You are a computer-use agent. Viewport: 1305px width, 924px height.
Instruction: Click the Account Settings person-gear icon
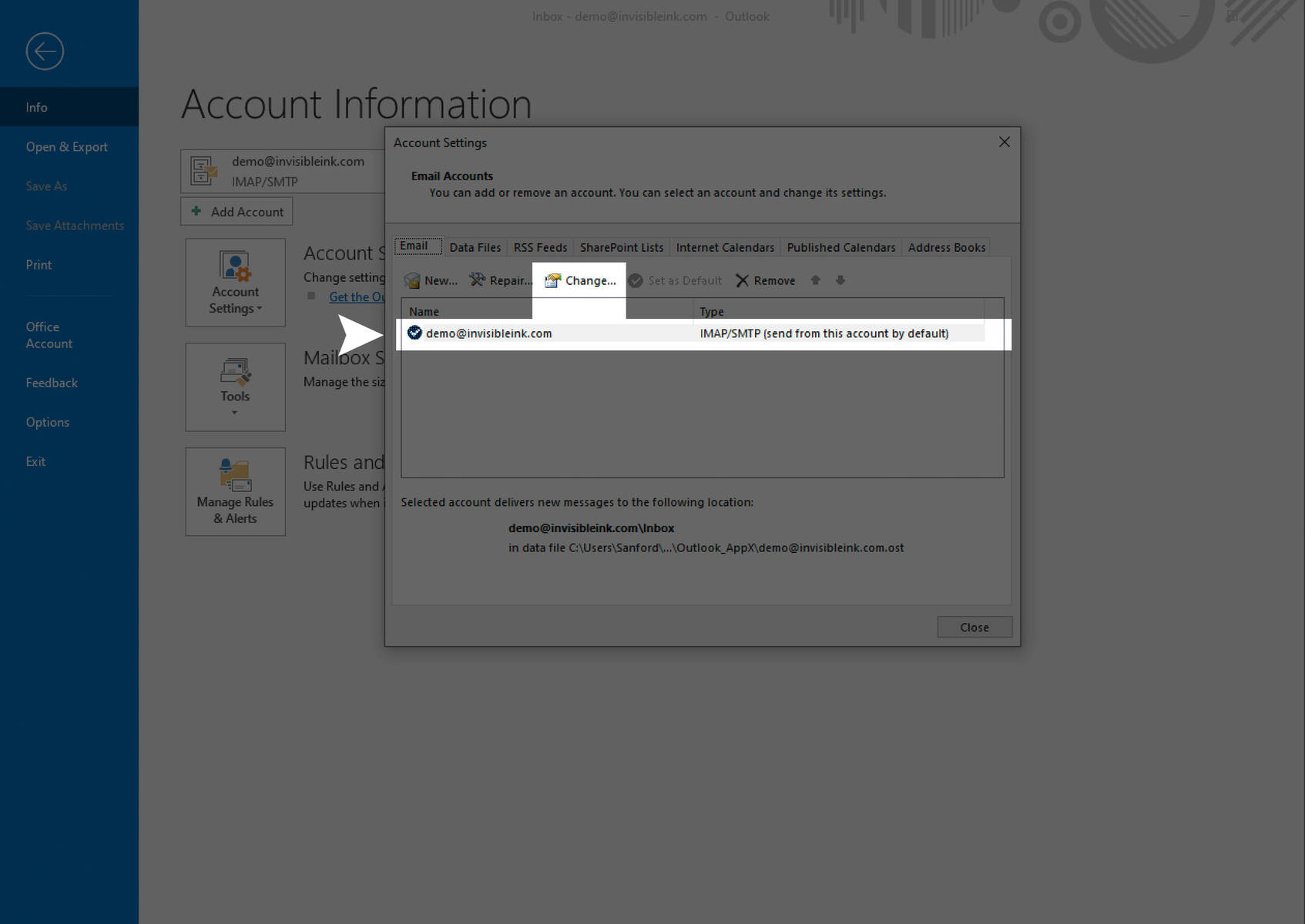235,266
